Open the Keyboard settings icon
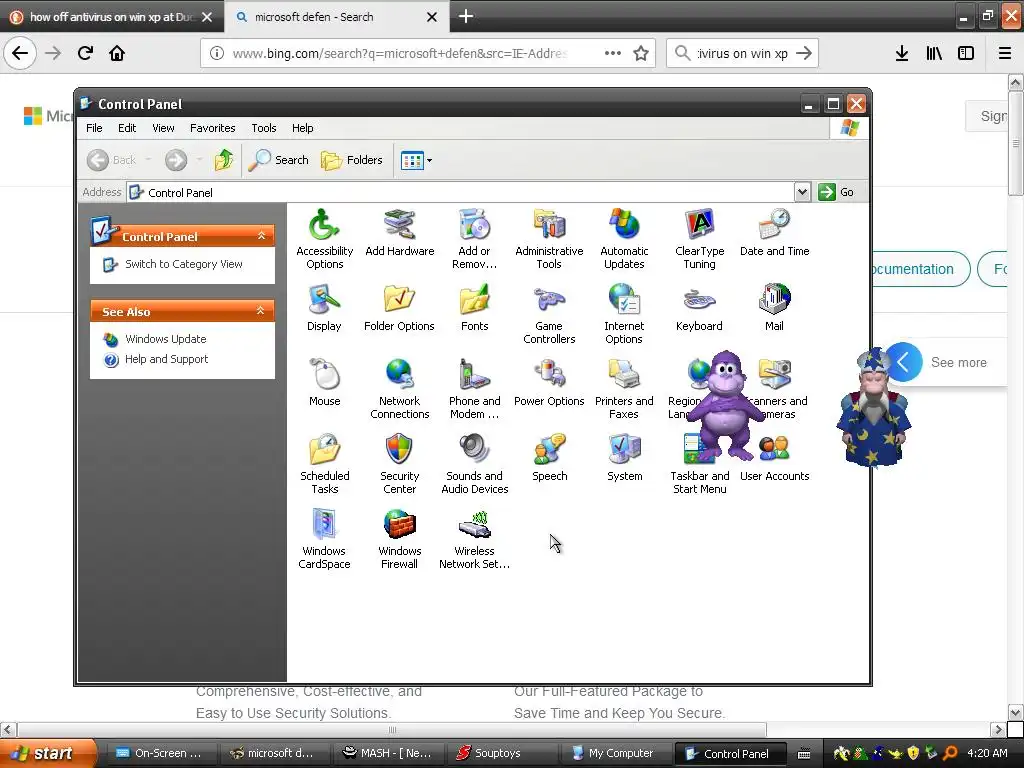The width and height of the screenshot is (1024, 768). pos(699,308)
